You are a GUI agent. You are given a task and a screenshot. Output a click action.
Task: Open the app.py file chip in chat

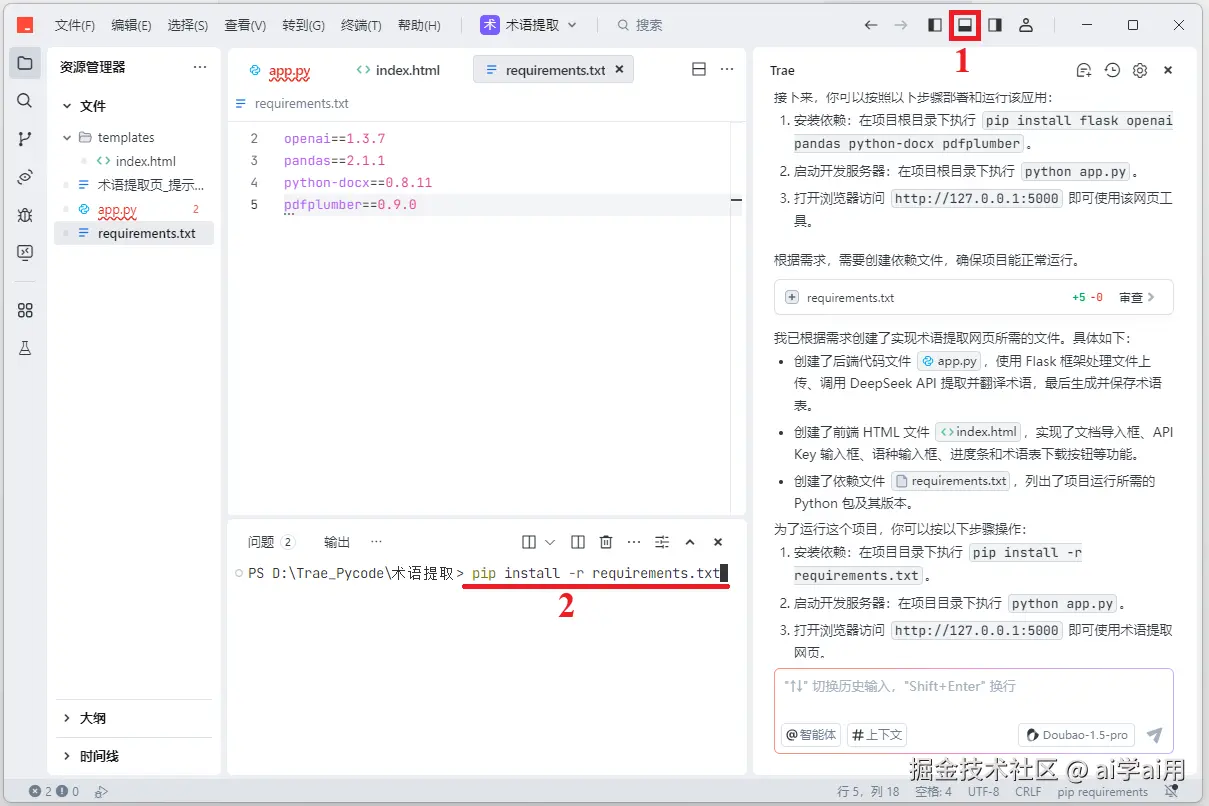(949, 361)
